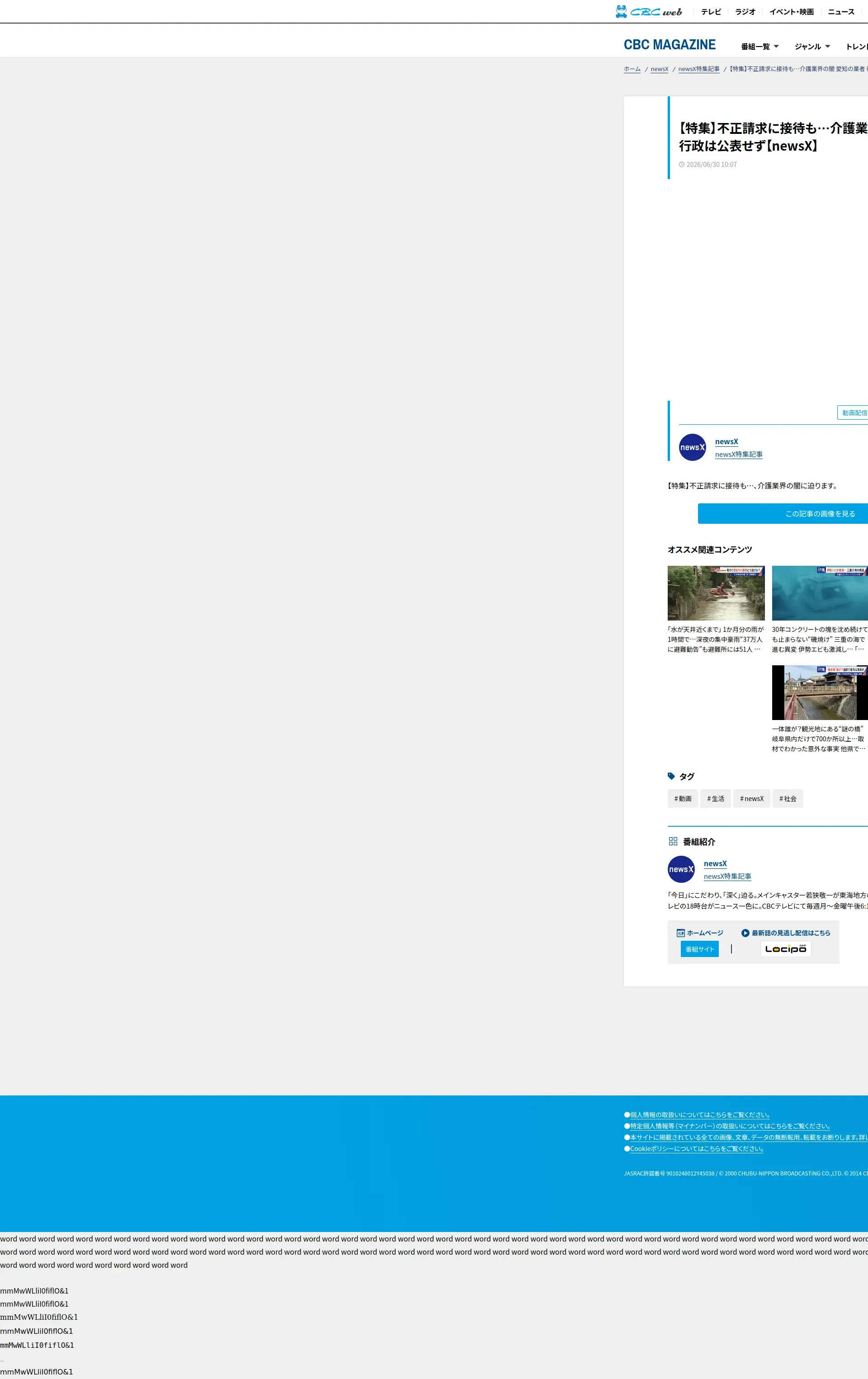Open the 一体誰が？観光地にある"謎の橋" article title
This screenshot has height=1379, width=868.
(819, 739)
